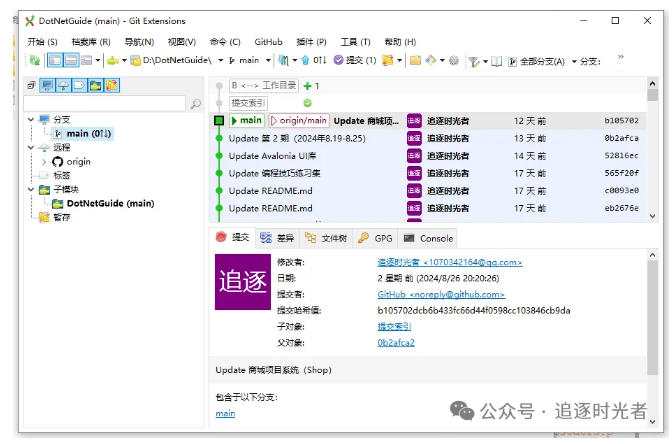Open the D:\DotNetGuide\ repository path dropdown
Viewport: 672px width, 444px height.
220,60
